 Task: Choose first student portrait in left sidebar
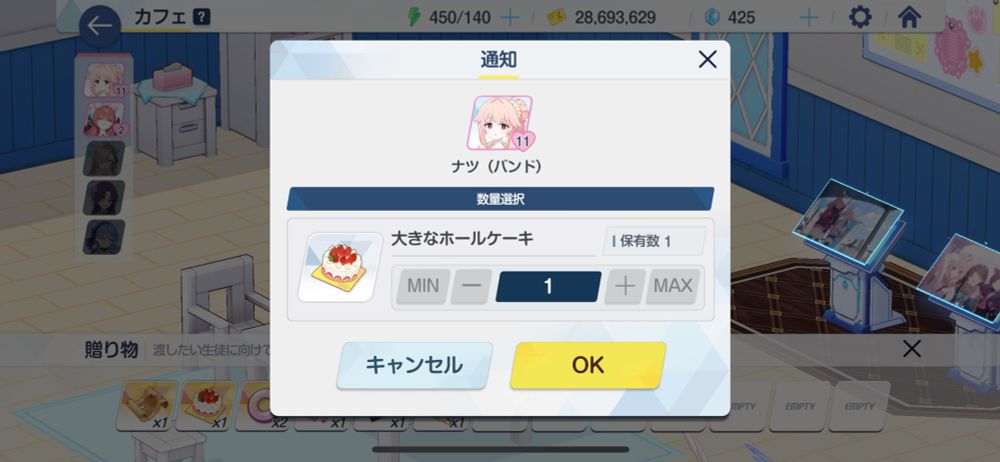[105, 80]
